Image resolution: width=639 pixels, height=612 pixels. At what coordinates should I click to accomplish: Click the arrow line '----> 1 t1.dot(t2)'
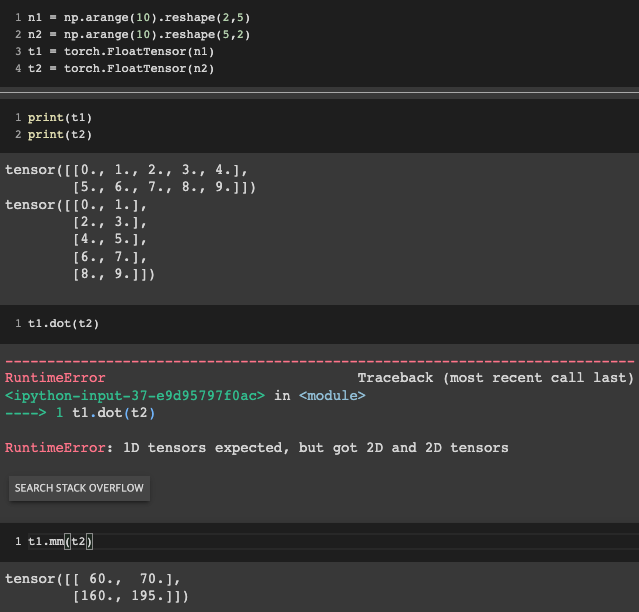tap(80, 413)
